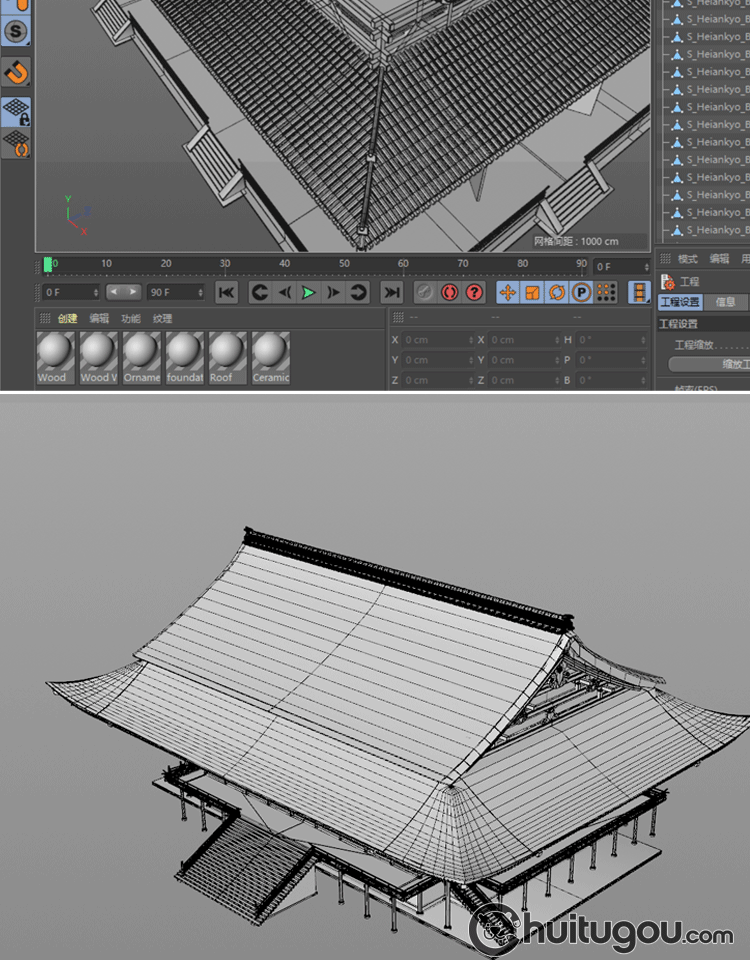This screenshot has height=960, width=750.
Task: Switch to the 信息 tab
Action: click(x=725, y=302)
